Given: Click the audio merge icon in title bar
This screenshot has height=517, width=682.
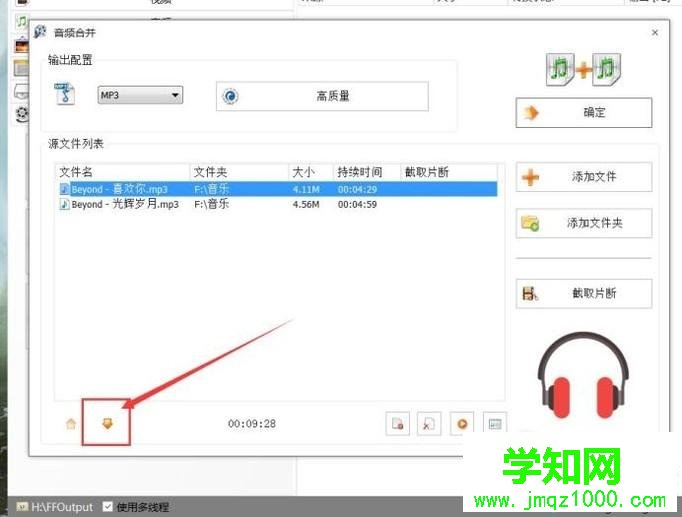Looking at the screenshot, I should [x=40, y=32].
